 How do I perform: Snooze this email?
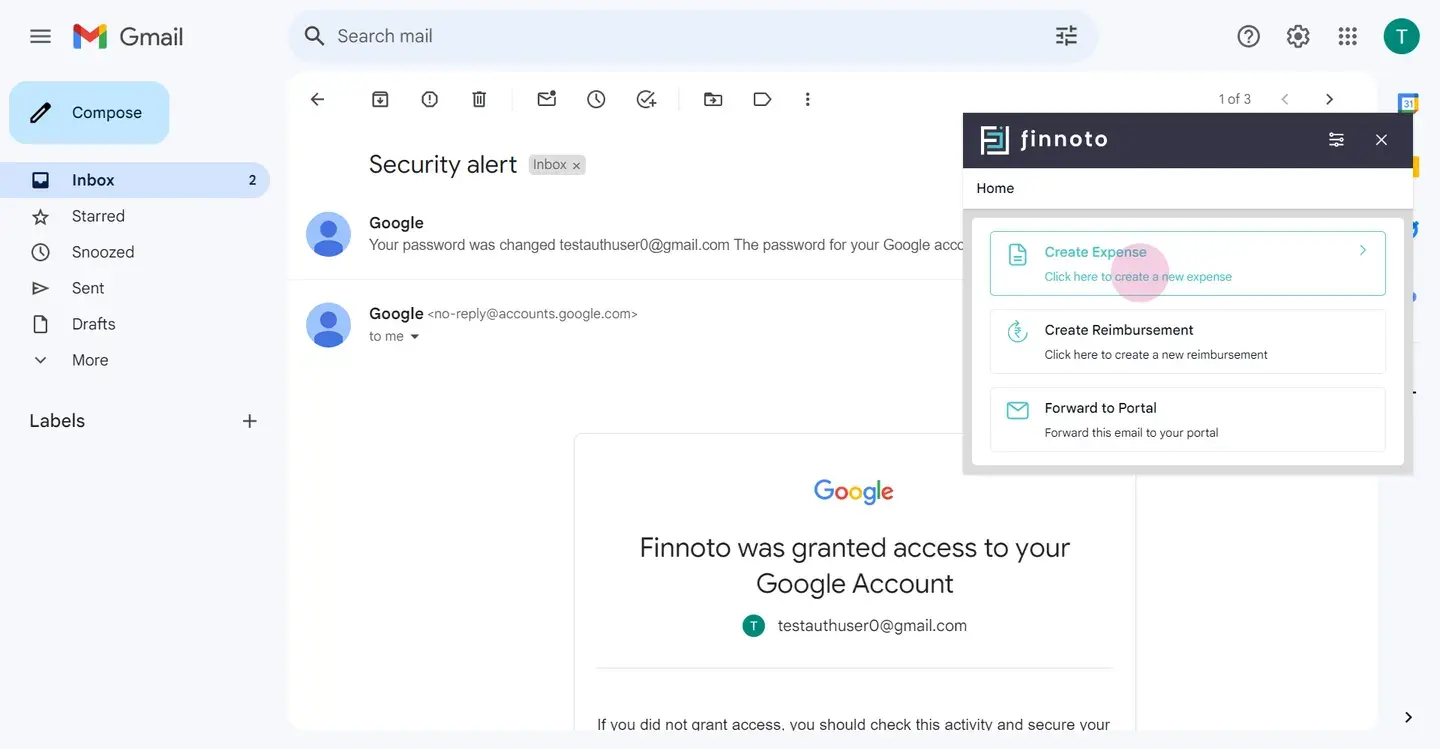[596, 99]
